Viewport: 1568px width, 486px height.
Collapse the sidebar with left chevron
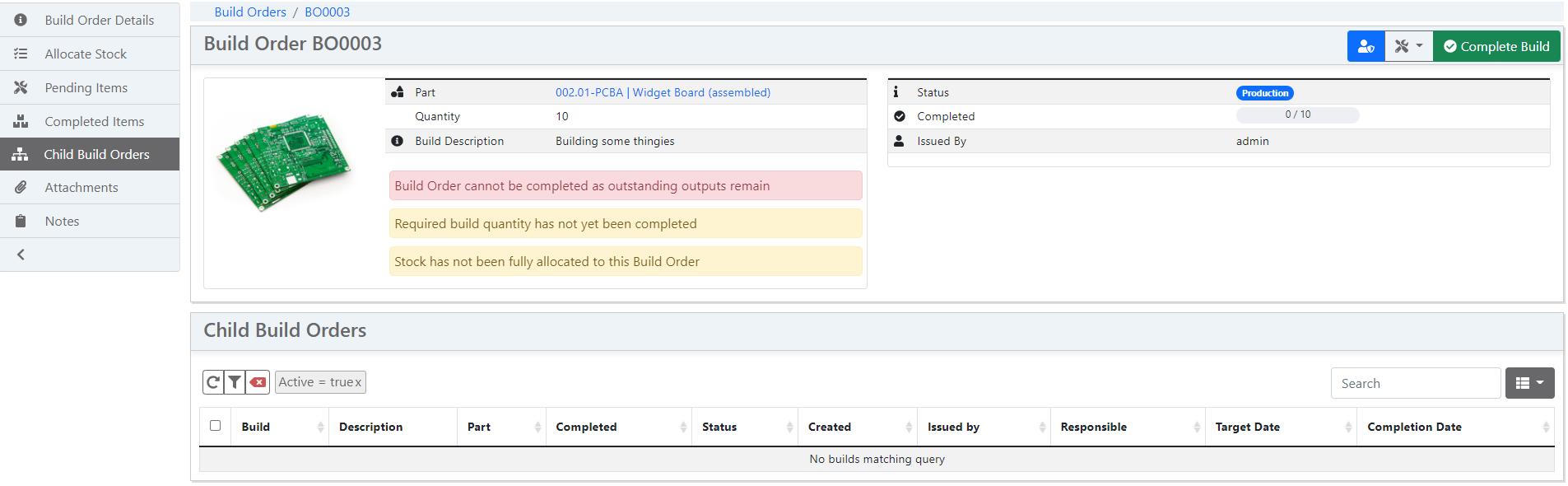point(21,255)
